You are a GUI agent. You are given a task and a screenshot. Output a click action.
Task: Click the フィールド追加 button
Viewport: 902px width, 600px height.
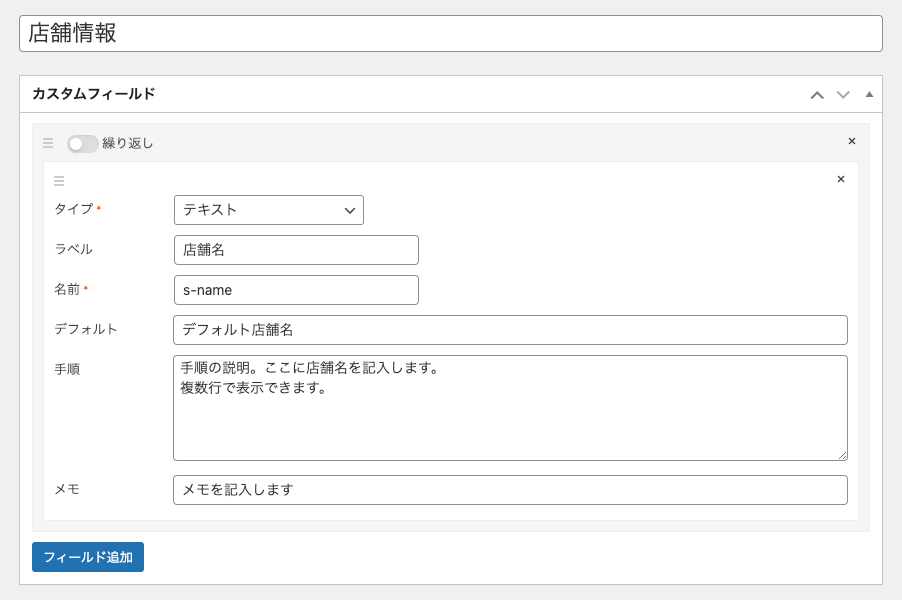[88, 557]
